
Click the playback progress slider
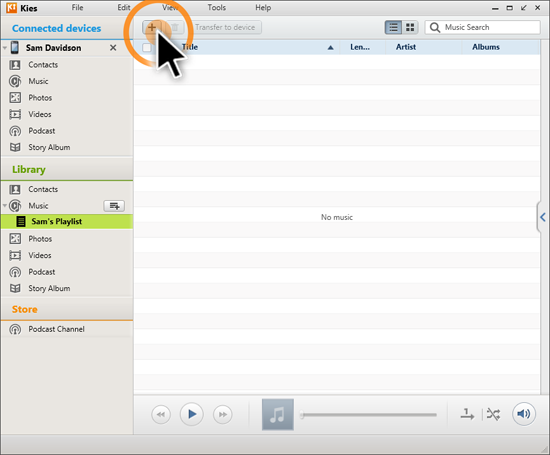369,415
